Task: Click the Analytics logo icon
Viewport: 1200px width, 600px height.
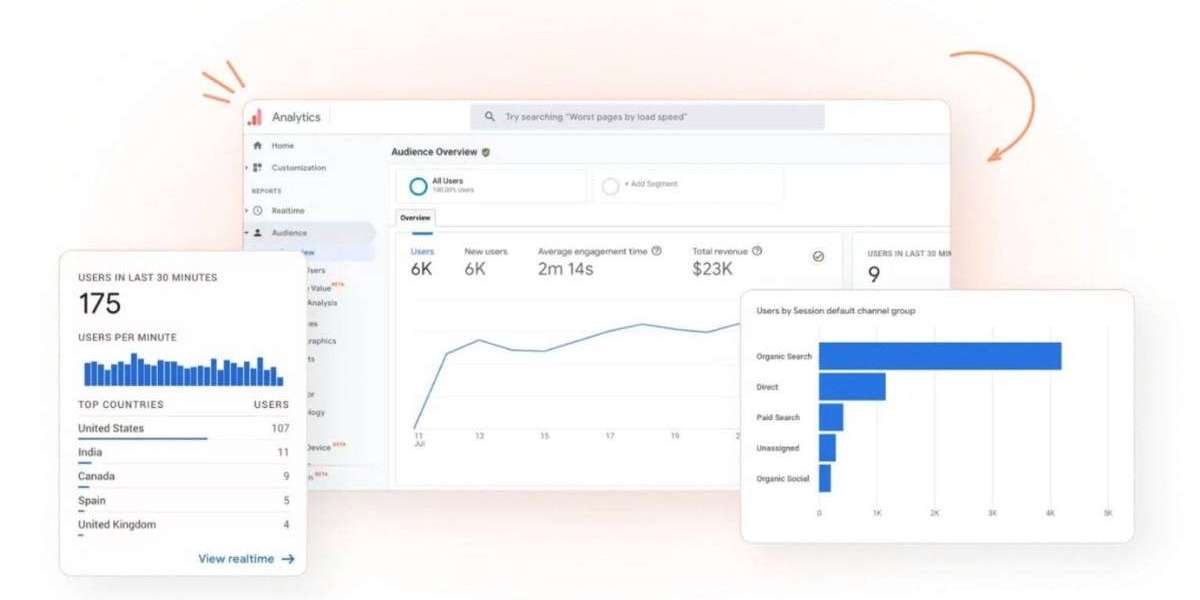Action: (x=255, y=117)
